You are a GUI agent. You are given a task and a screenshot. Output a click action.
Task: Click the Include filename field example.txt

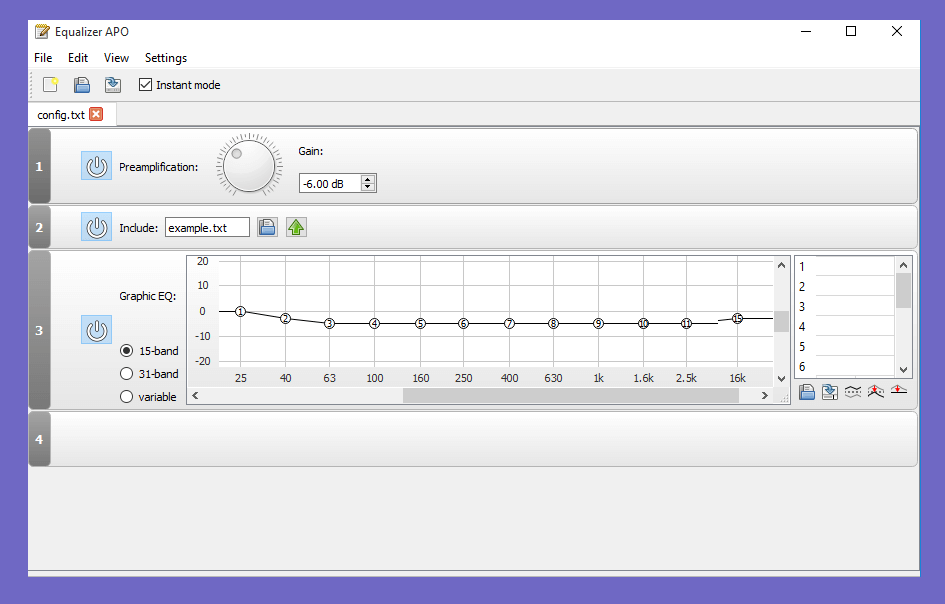[207, 228]
